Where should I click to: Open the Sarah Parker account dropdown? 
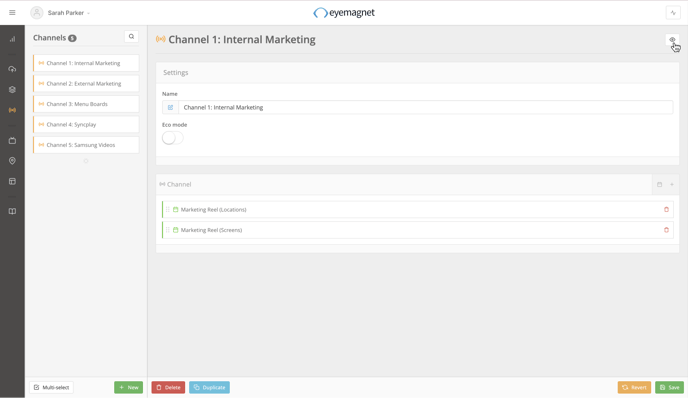pos(68,13)
